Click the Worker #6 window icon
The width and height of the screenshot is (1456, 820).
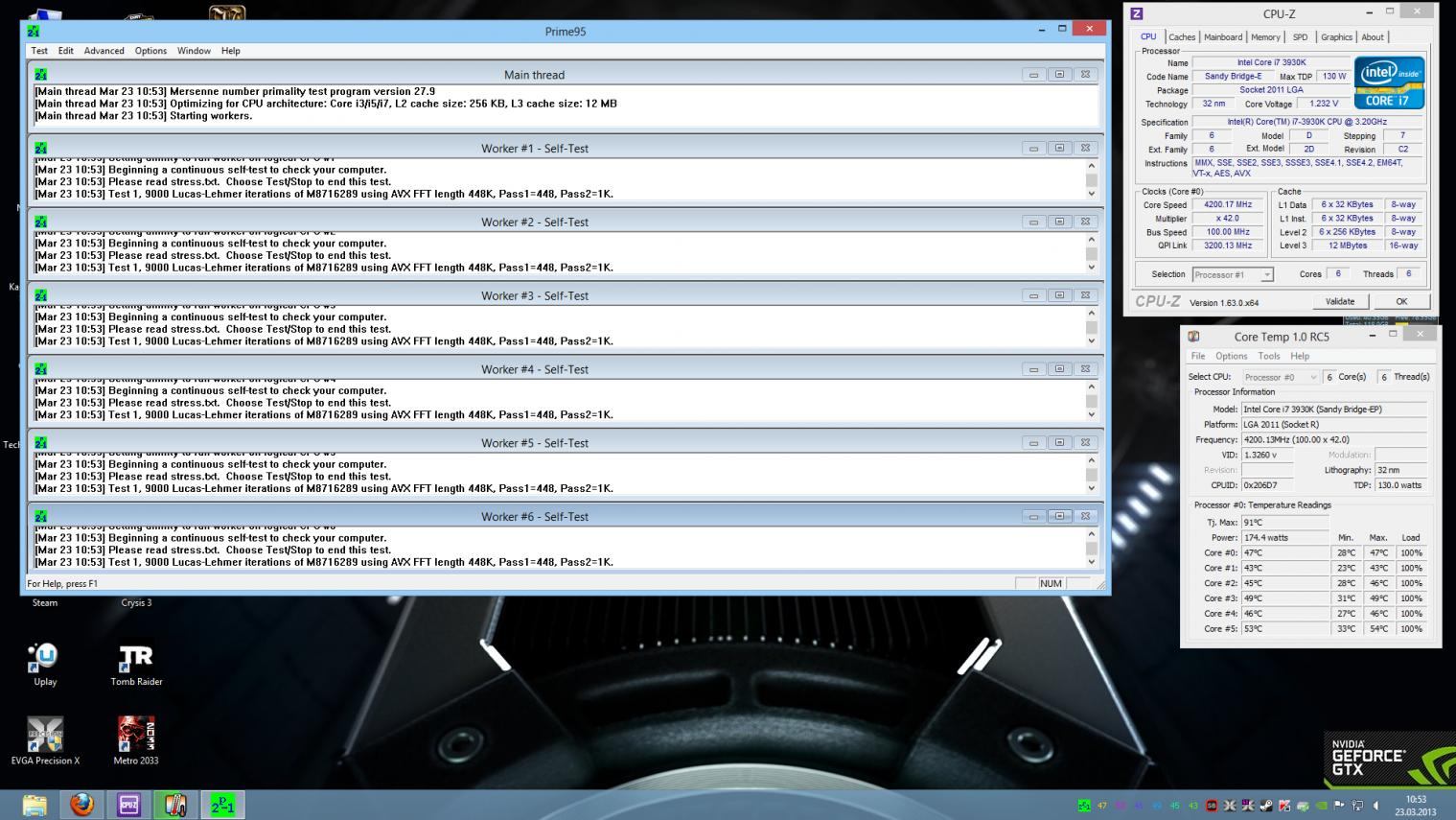(x=40, y=517)
